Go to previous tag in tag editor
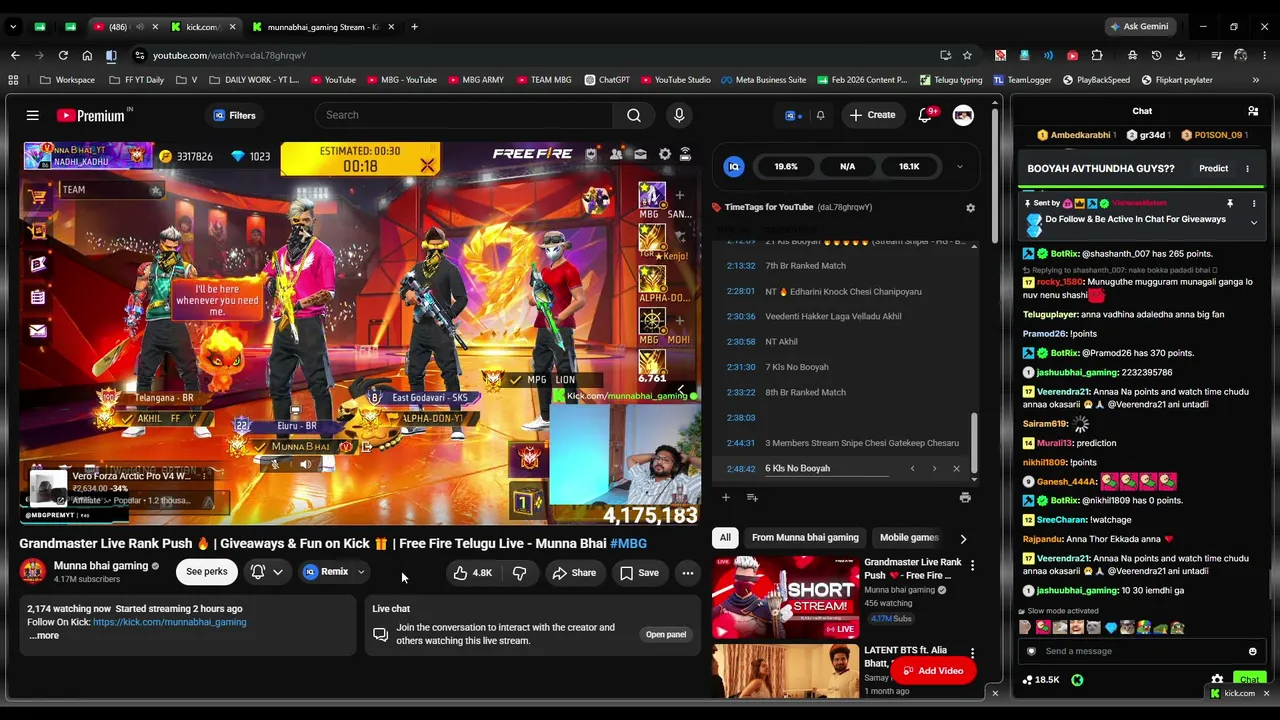Image resolution: width=1280 pixels, height=720 pixels. coord(912,468)
